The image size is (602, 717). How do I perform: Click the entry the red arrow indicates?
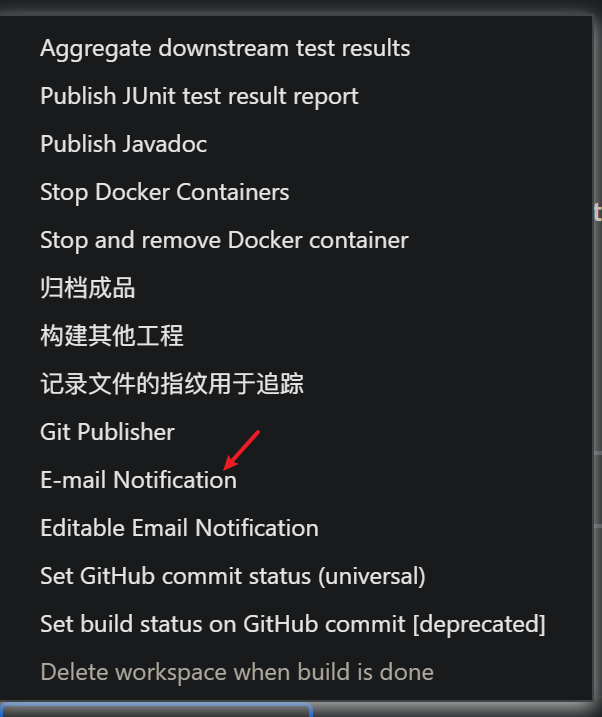(138, 480)
